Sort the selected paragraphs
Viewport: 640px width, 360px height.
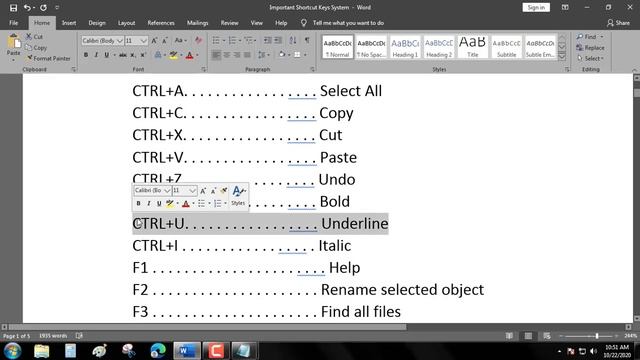coord(293,40)
